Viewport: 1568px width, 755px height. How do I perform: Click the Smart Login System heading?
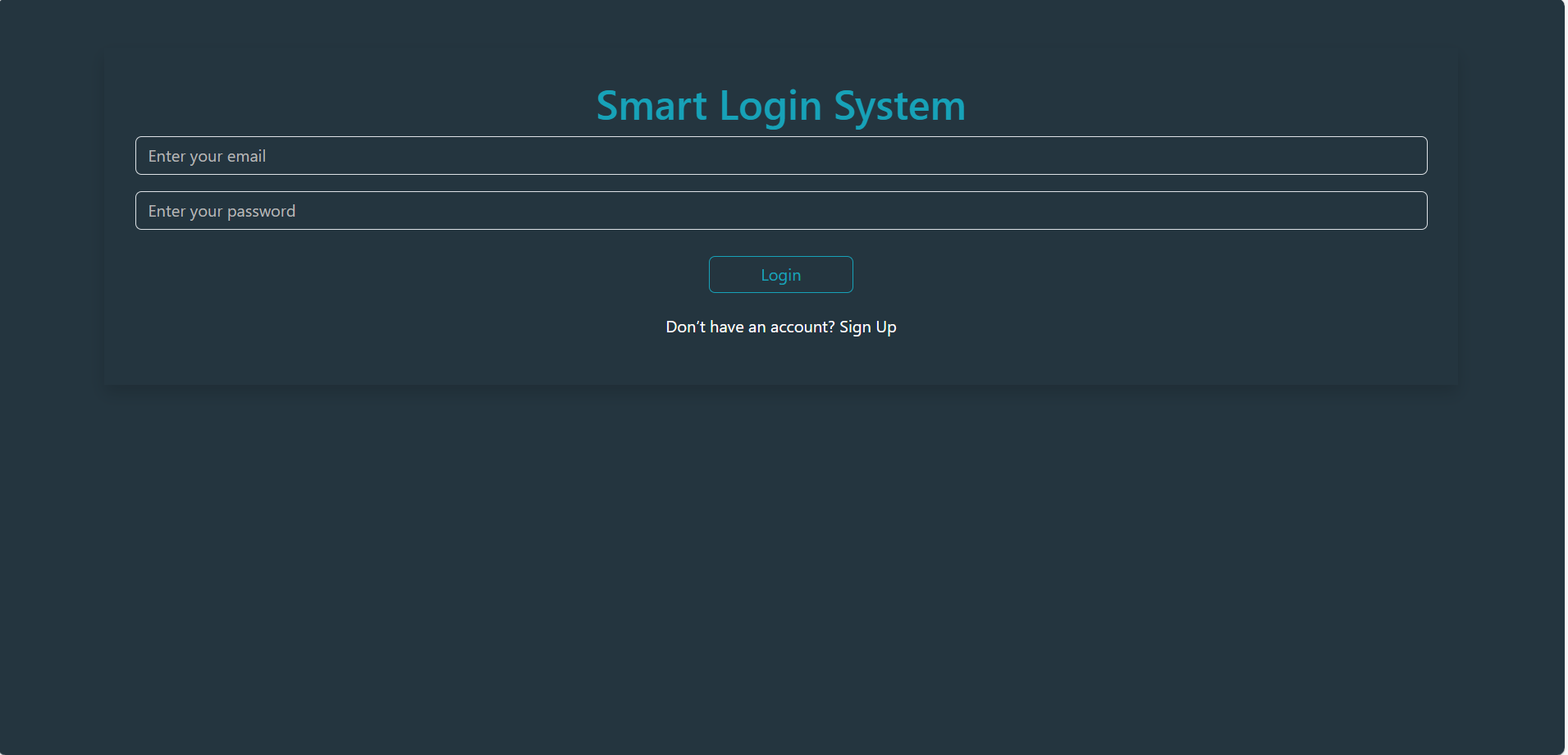(x=780, y=106)
